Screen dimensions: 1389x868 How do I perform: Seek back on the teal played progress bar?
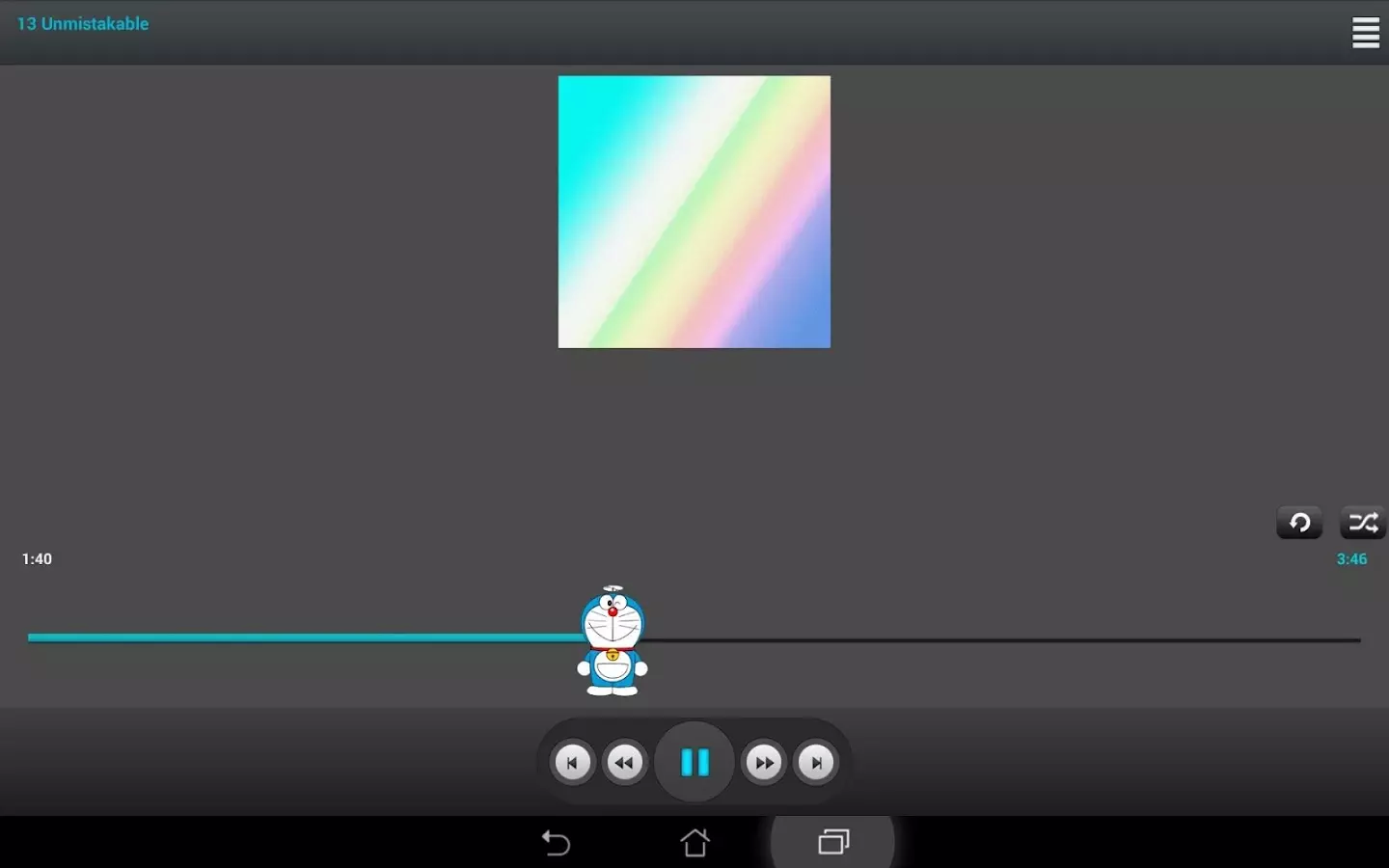304,637
